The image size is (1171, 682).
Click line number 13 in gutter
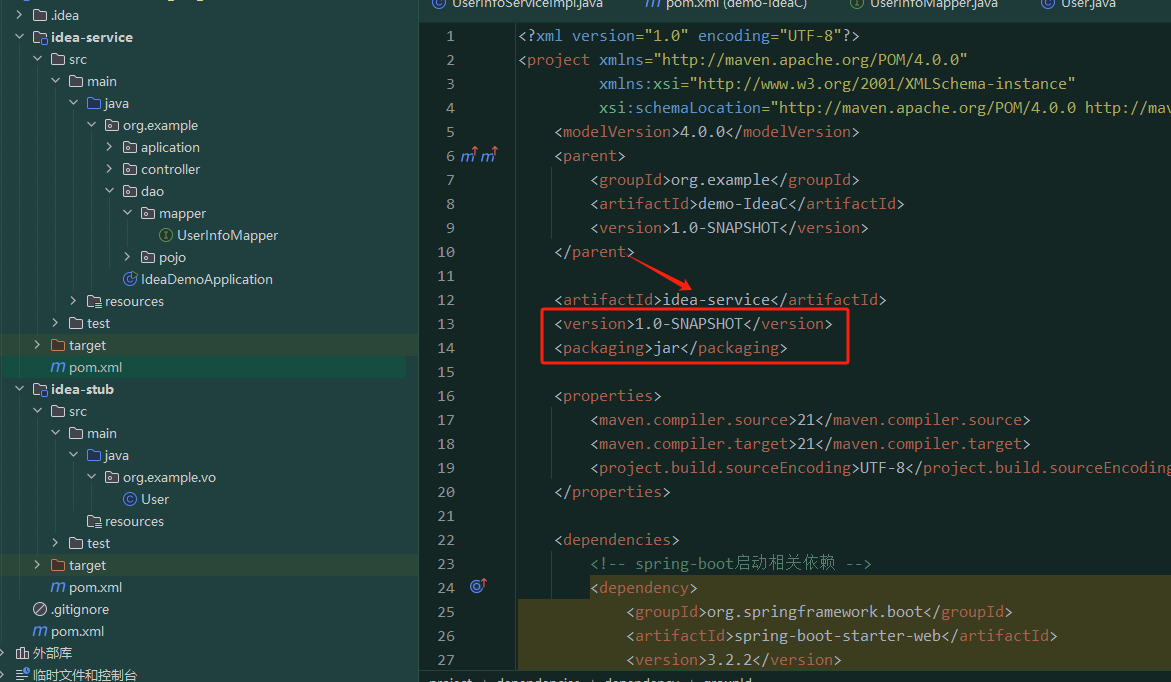446,323
